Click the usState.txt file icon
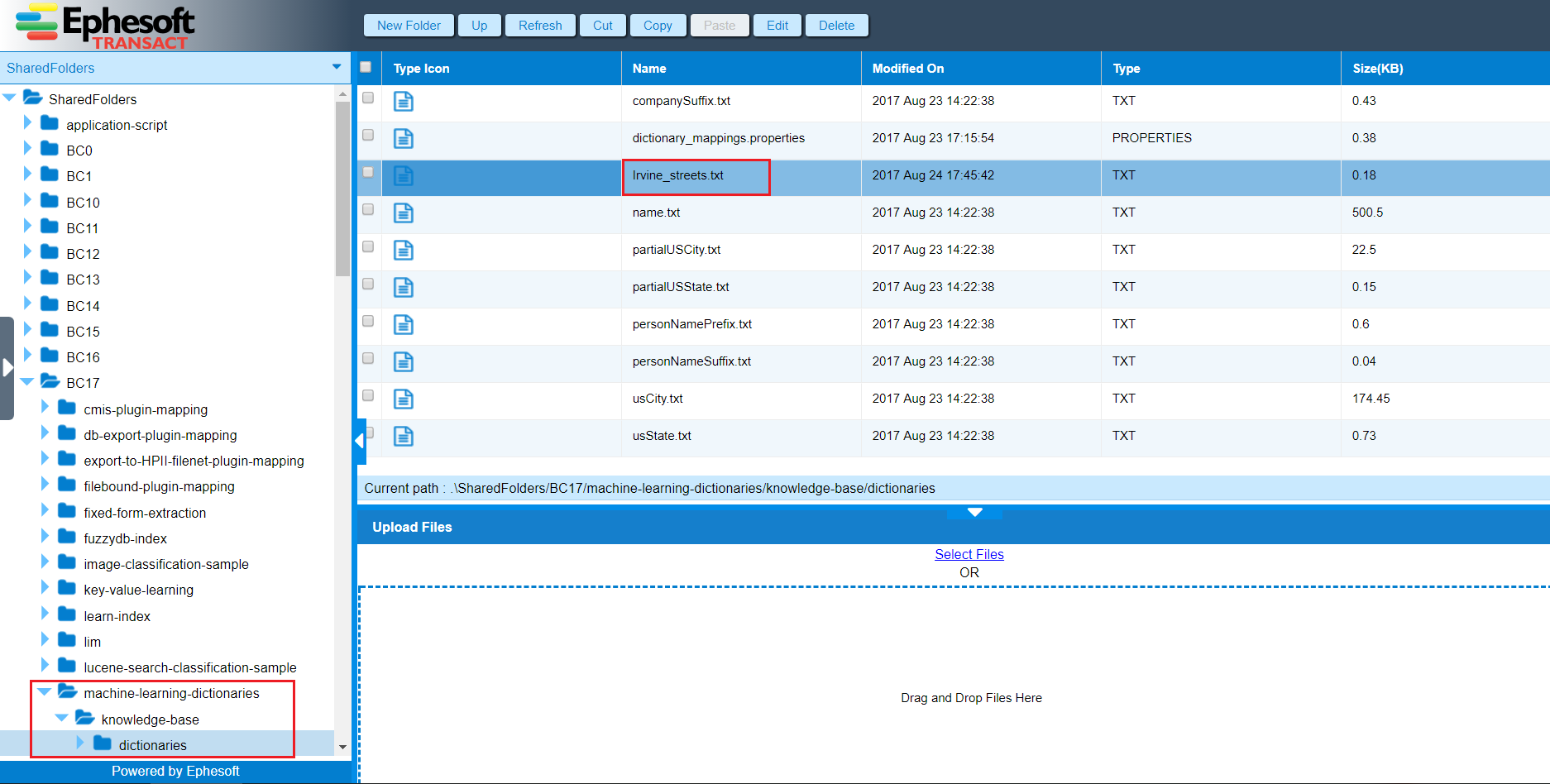This screenshot has height=784, width=1550. pos(403,437)
